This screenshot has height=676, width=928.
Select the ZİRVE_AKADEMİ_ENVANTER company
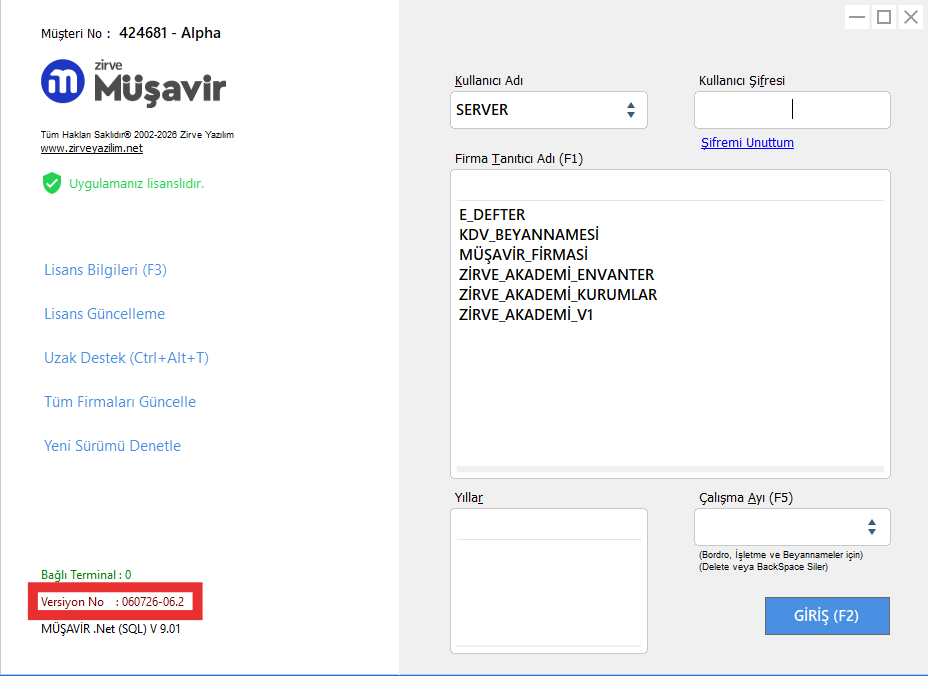[557, 275]
